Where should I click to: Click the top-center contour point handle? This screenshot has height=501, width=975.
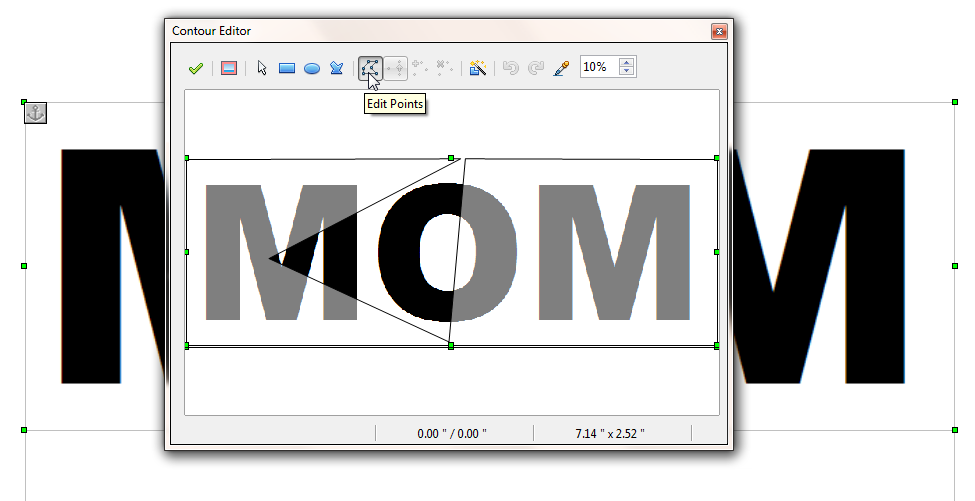pos(451,158)
